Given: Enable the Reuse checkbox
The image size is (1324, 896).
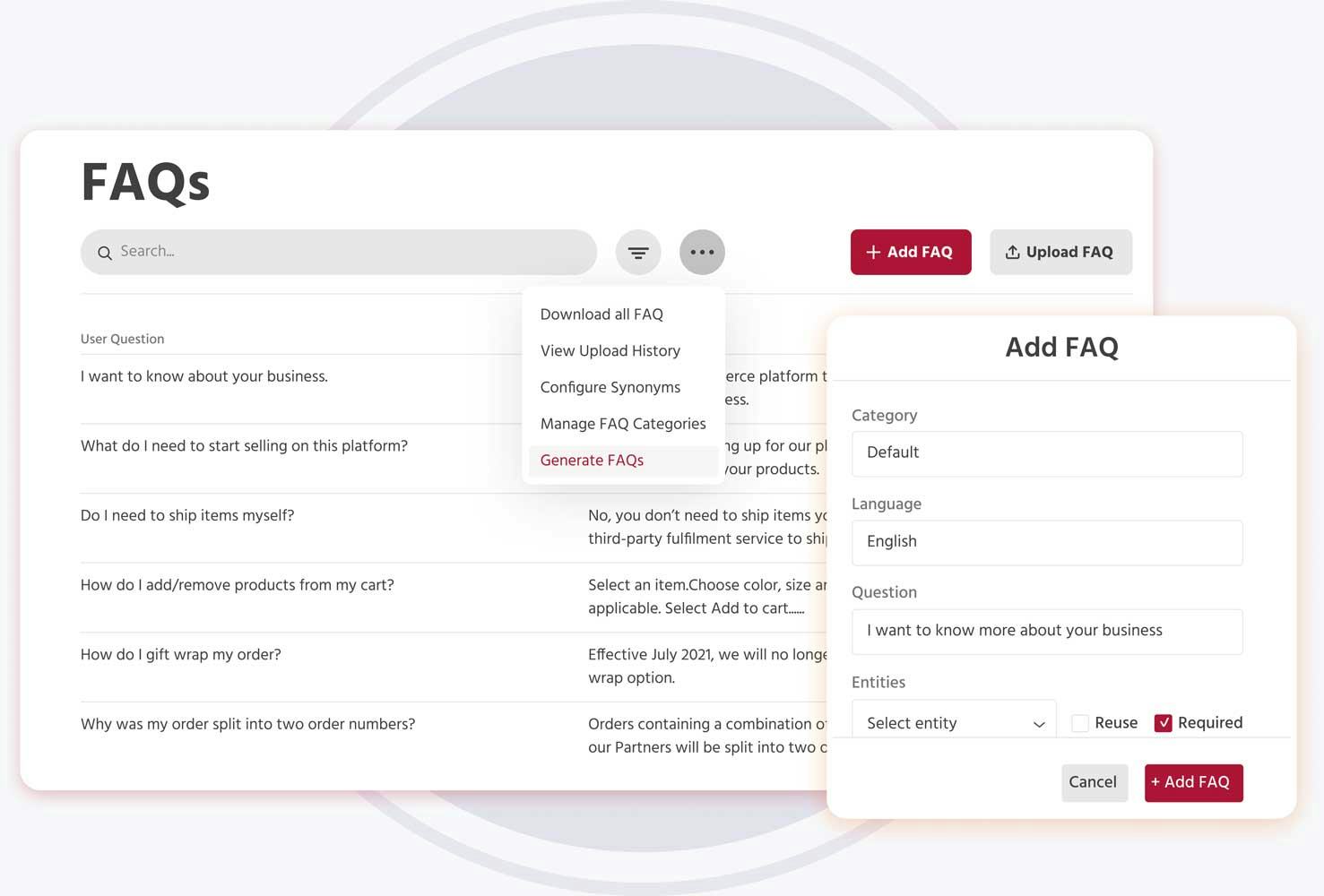Looking at the screenshot, I should tap(1080, 722).
